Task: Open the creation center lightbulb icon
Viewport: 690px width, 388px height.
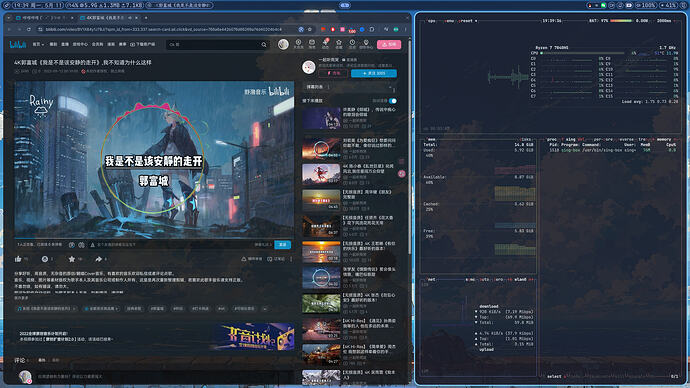Action: point(366,44)
